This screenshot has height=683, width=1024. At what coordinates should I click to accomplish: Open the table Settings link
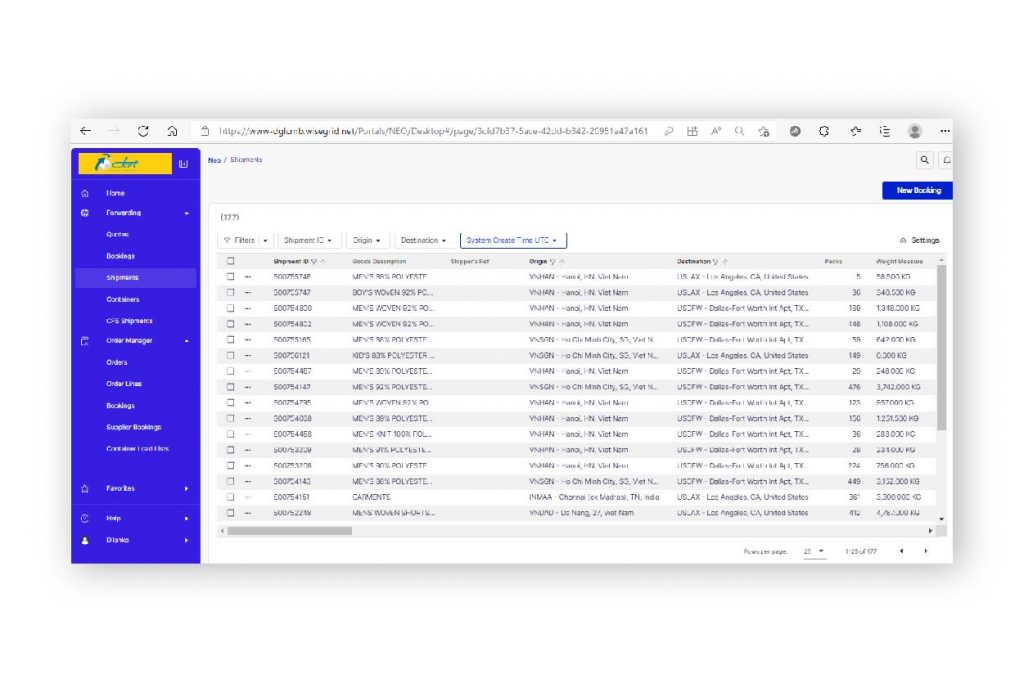click(x=919, y=240)
